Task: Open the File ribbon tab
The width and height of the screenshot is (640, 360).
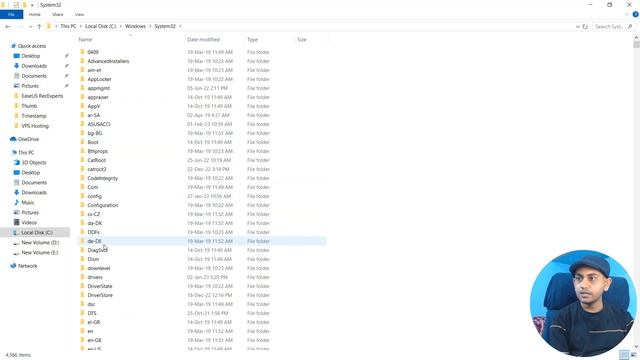Action: [11, 14]
